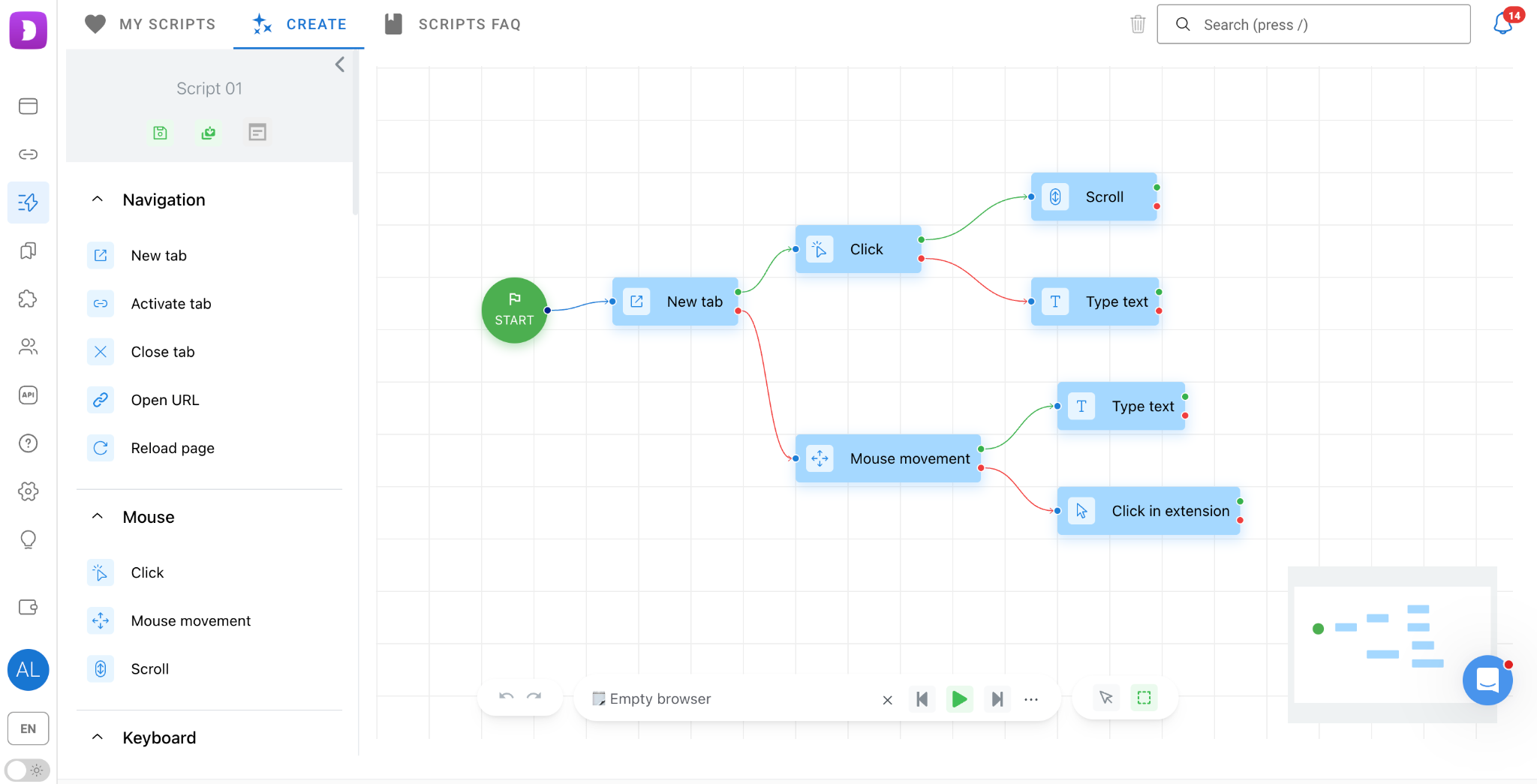Open the Scripts FAQ tab
This screenshot has height=784, width=1537.
pos(453,24)
